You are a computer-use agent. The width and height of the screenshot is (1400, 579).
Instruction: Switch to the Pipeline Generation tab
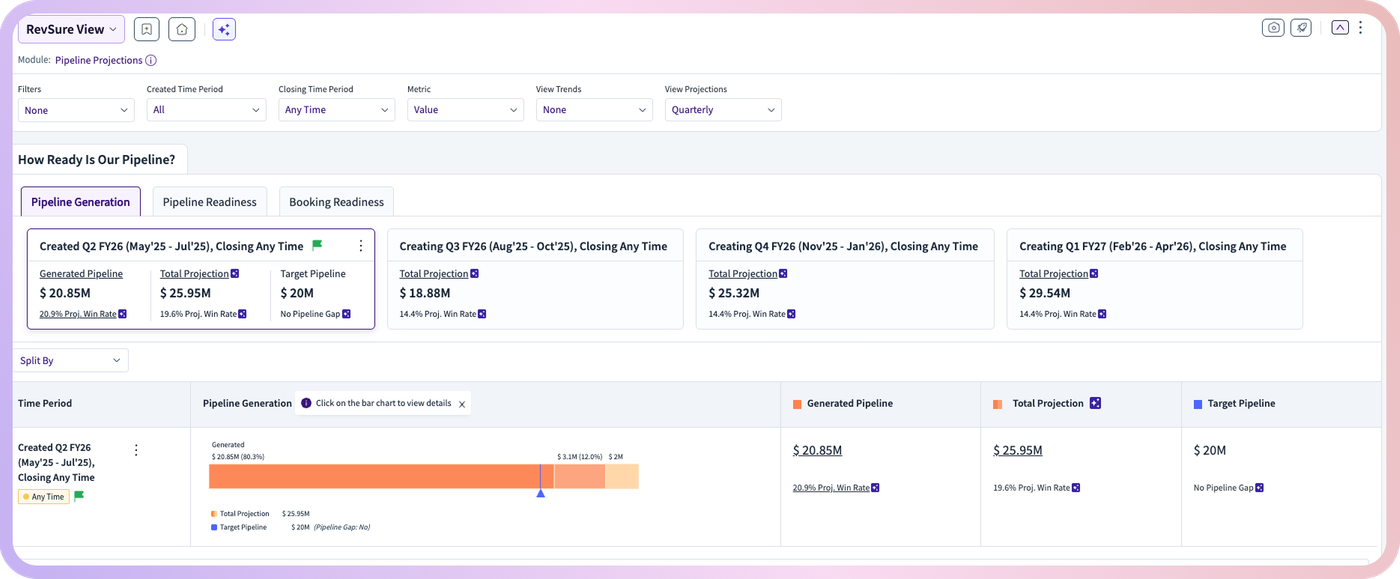point(81,202)
